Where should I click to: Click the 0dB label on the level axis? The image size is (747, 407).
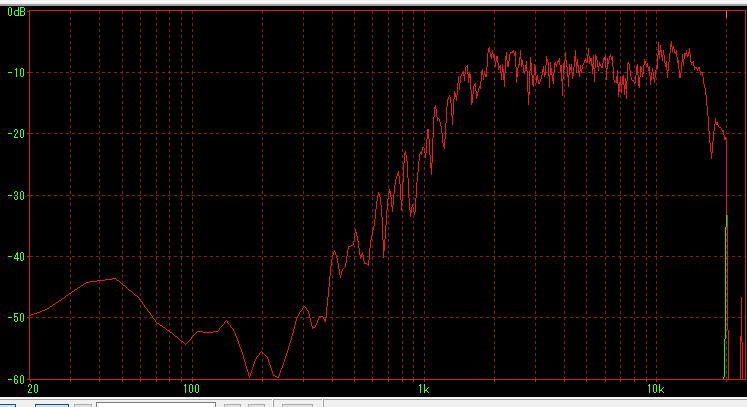[x=16, y=12]
